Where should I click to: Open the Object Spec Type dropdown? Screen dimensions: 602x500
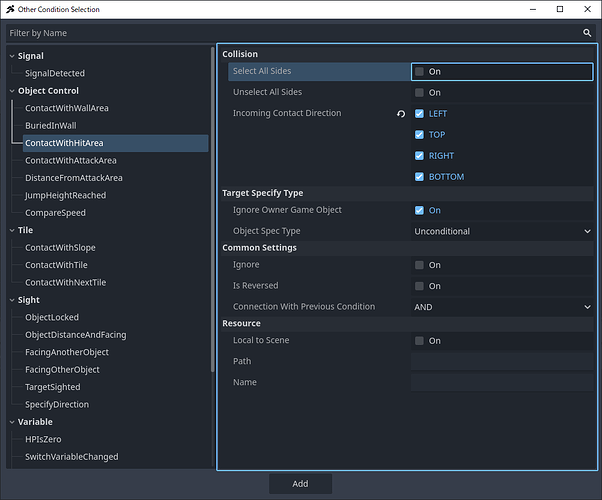click(502, 231)
